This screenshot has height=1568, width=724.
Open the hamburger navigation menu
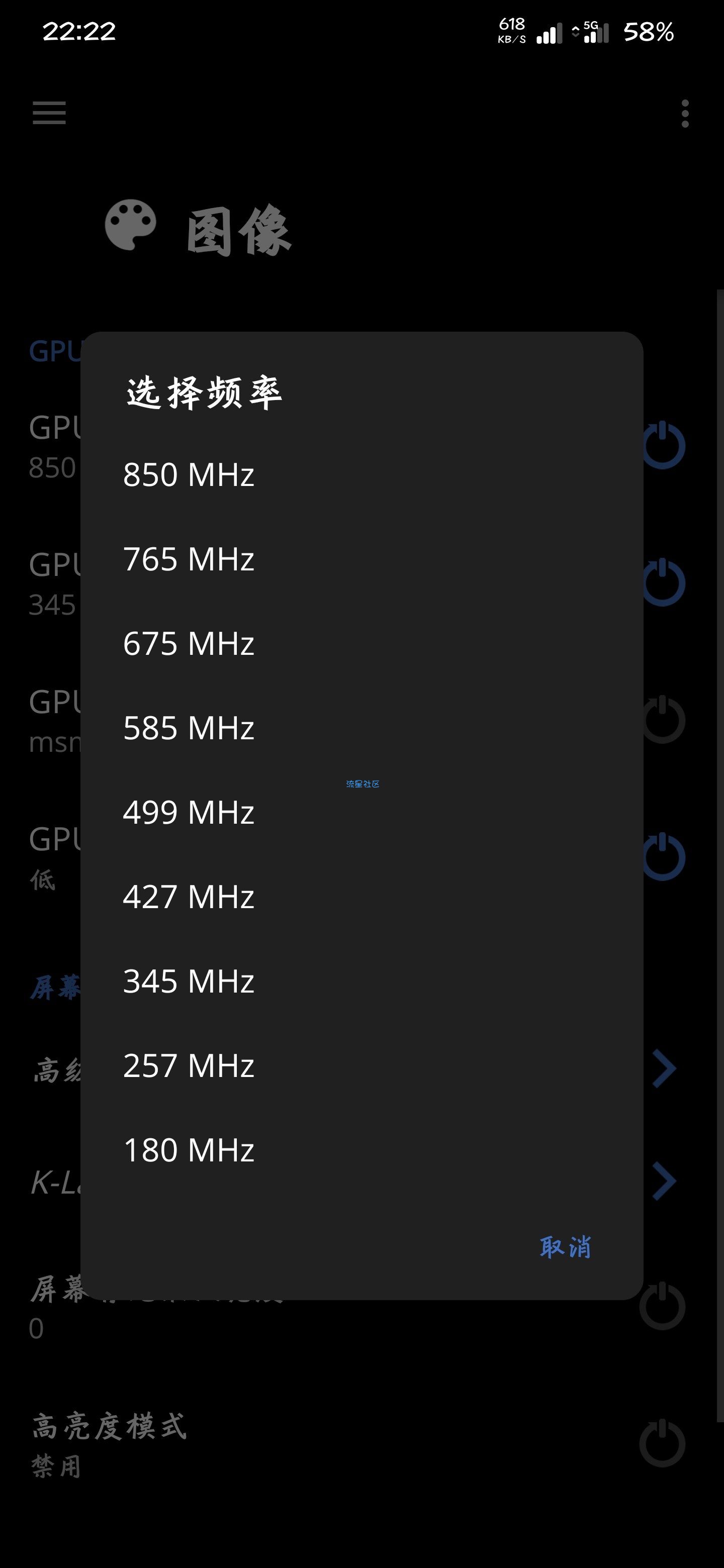[49, 113]
